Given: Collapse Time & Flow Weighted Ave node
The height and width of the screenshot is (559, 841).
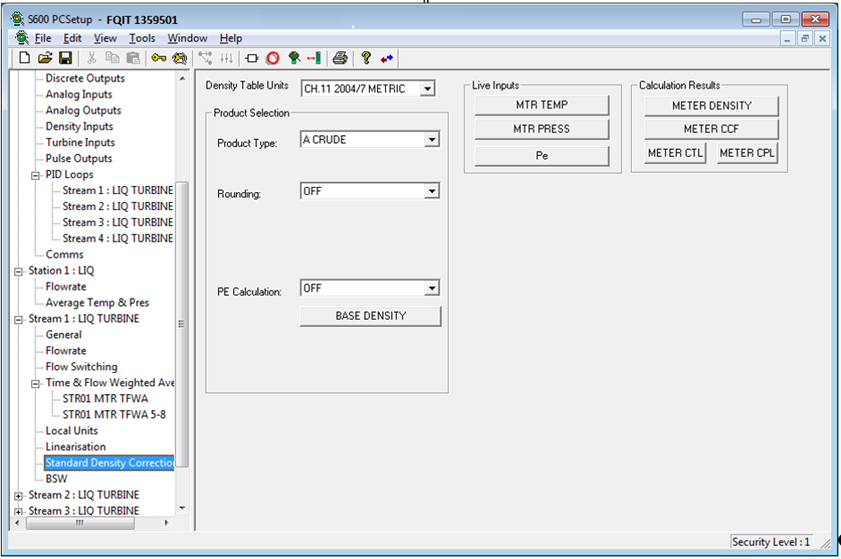Looking at the screenshot, I should point(35,383).
